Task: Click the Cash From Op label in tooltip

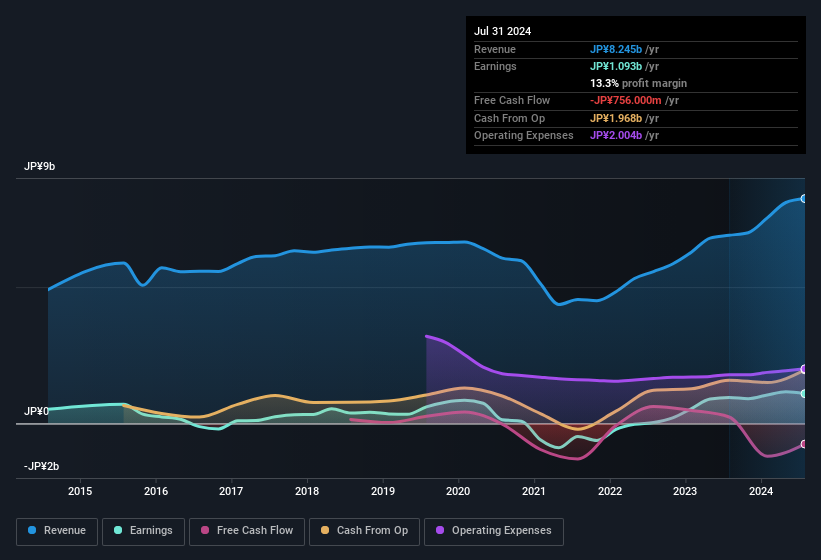Action: [x=509, y=118]
